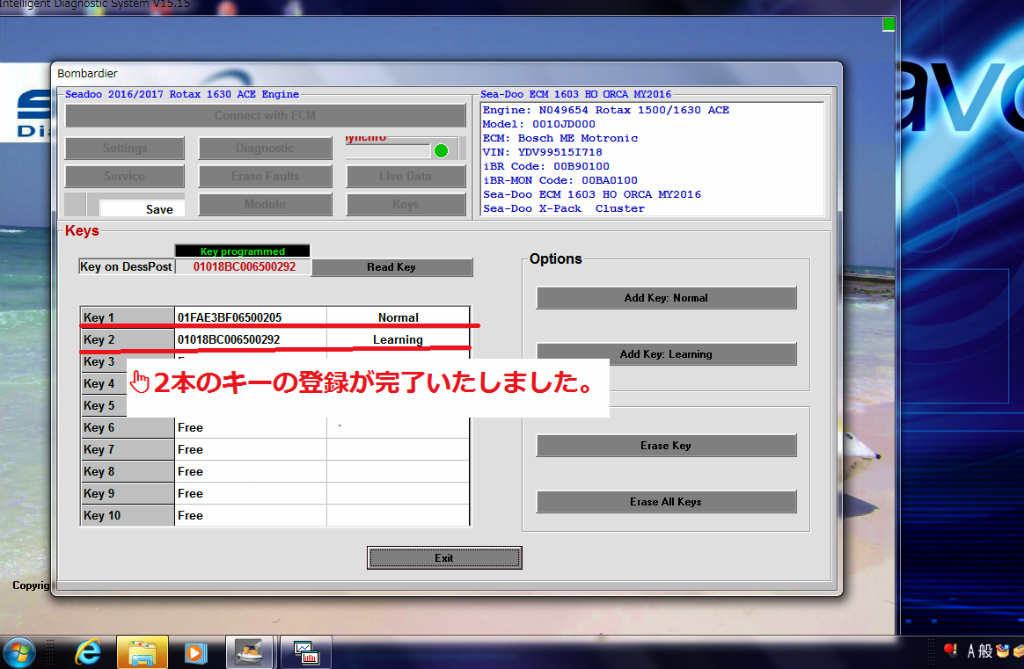The image size is (1024, 669).
Task: Open the chart monitor app on taskbar
Action: [306, 653]
